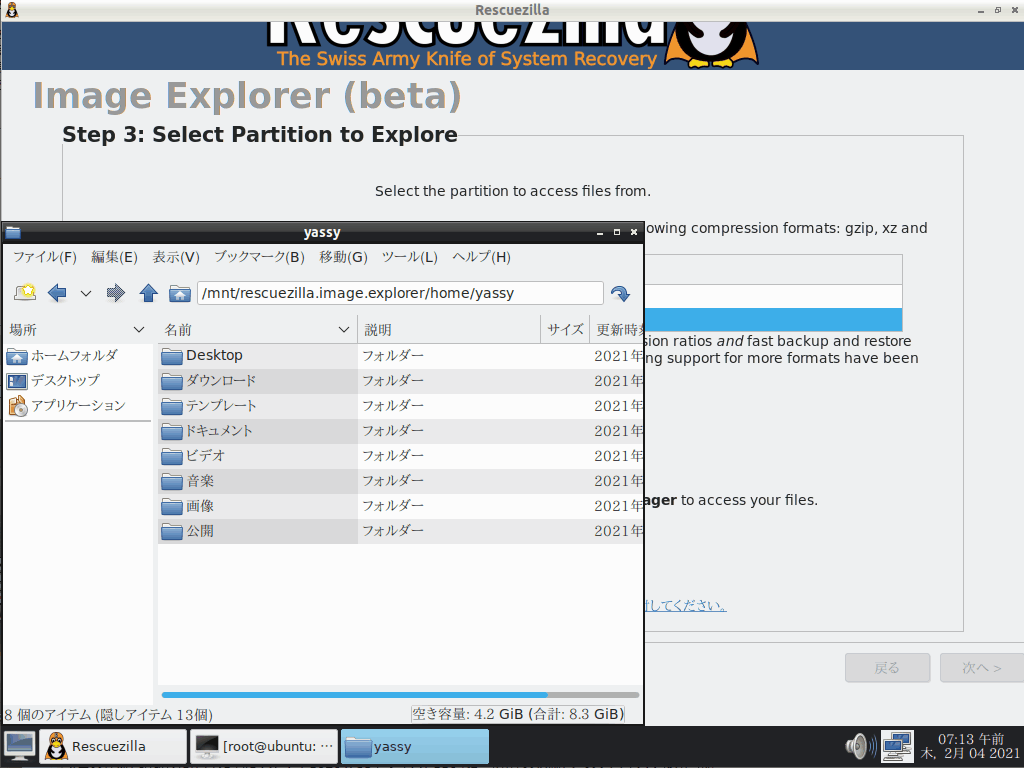Open the ファイル(F) menu
Image resolution: width=1024 pixels, height=768 pixels.
45,257
